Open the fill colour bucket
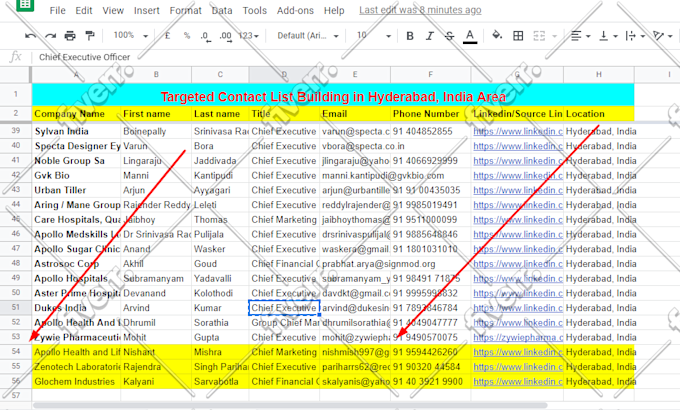 tap(497, 36)
